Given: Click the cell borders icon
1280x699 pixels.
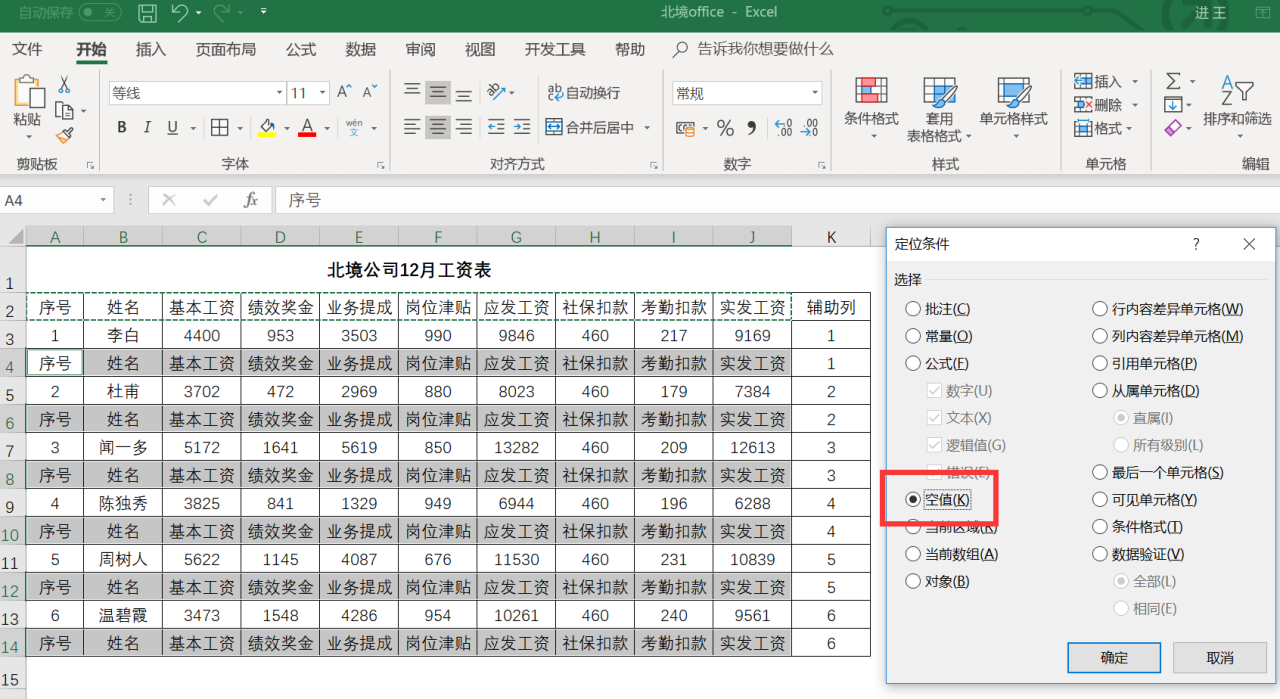Looking at the screenshot, I should pos(219,128).
